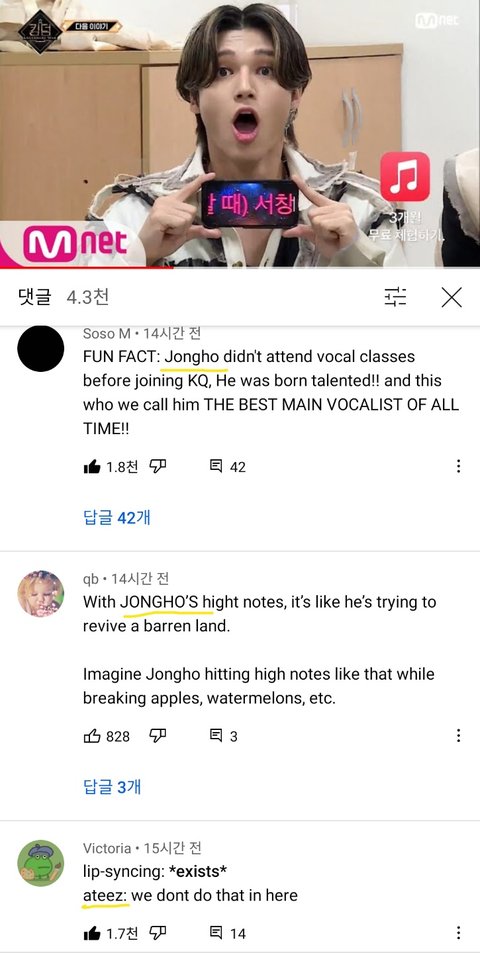The width and height of the screenshot is (480, 953).
Task: Like qb's comment about high notes
Action: coord(92,736)
